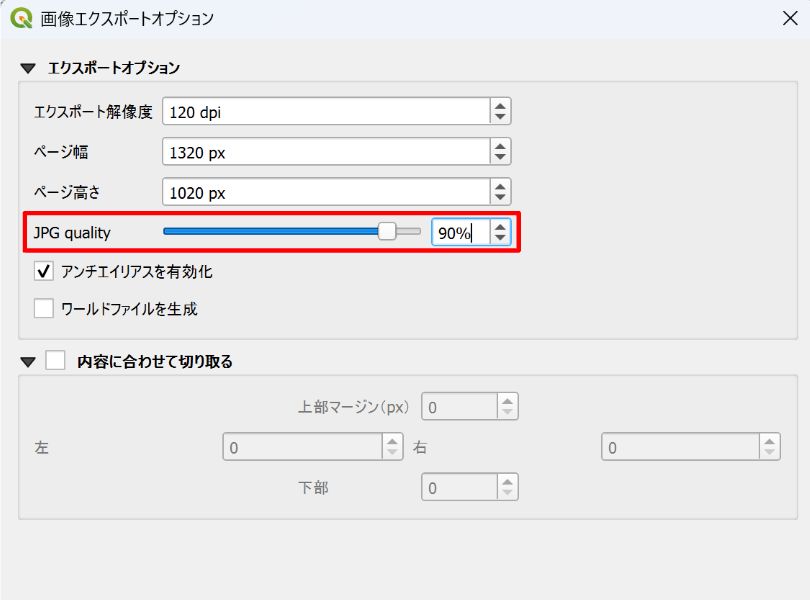Screen dimensions: 810x600
Task: Collapse the 内容に合わせて切り取る section
Action: click(x=28, y=362)
